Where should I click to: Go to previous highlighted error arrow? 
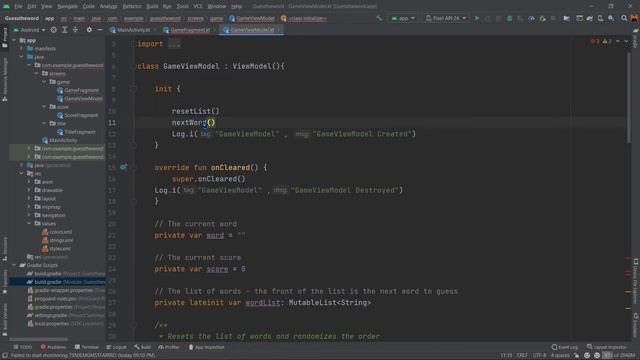coord(618,41)
